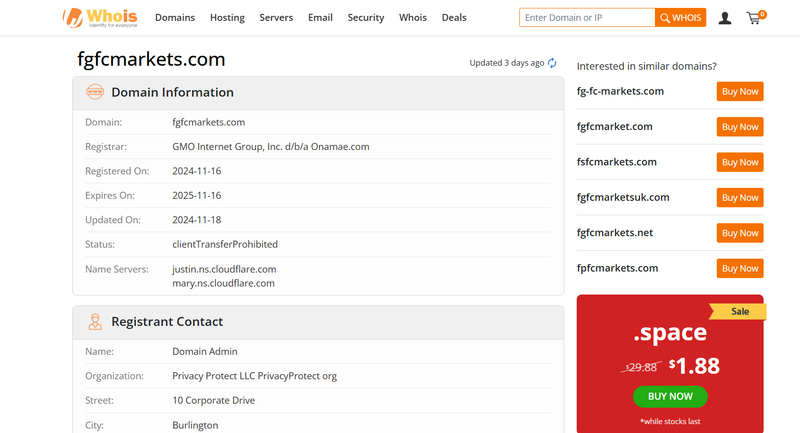The height and width of the screenshot is (433, 800).
Task: Buy fgfcmarket.com now
Action: click(x=740, y=126)
